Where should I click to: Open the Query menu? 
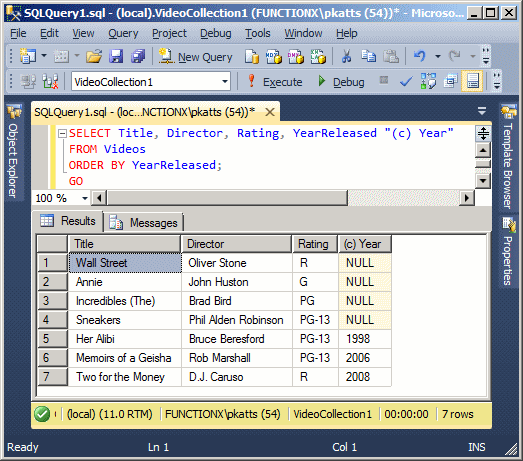(123, 33)
